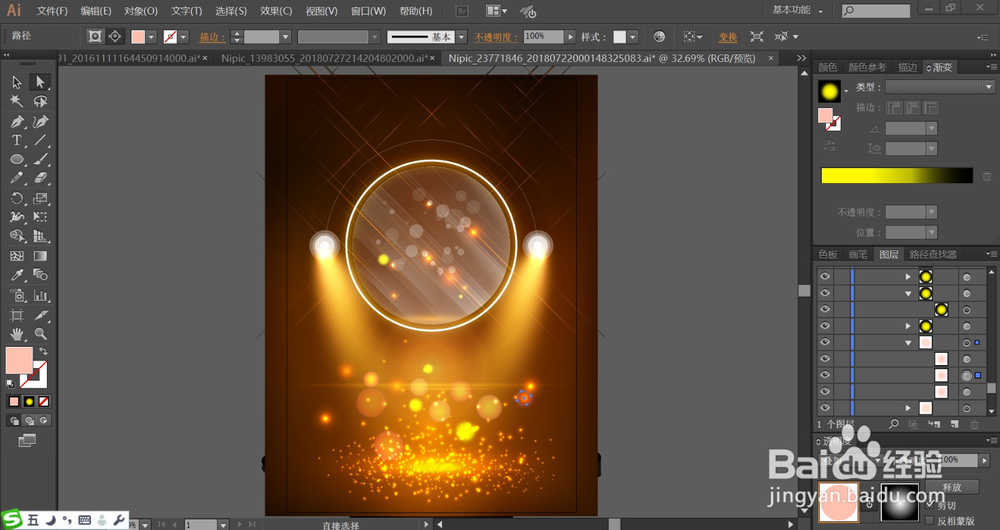Screen dimensions: 1000x530
Task: Select the Eyedropper tool
Action: 17,275
